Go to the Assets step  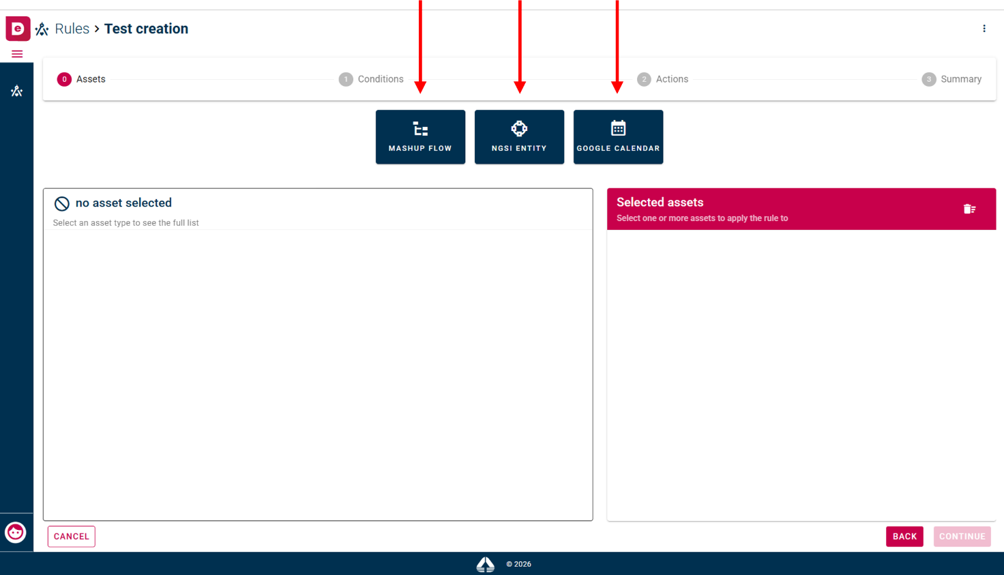(81, 79)
